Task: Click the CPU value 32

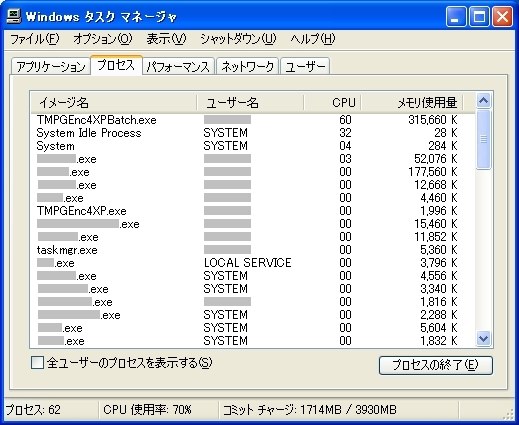Action: pyautogui.click(x=345, y=133)
